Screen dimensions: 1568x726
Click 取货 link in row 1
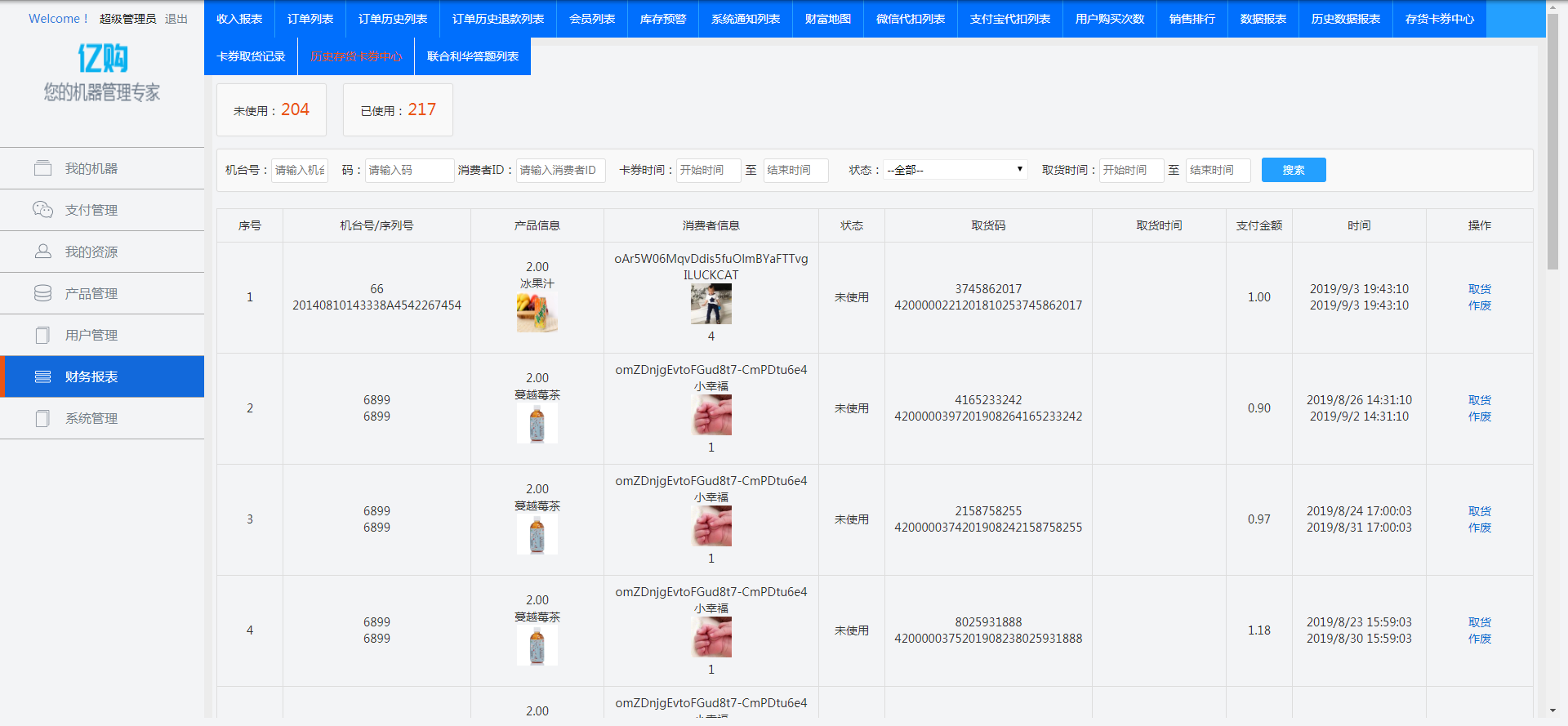1479,289
